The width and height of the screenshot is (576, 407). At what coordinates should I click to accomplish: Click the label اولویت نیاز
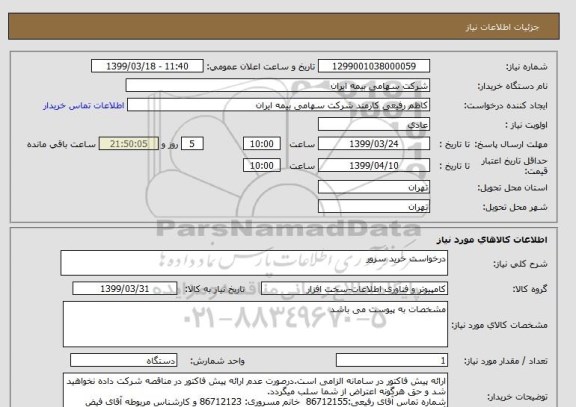(526, 125)
